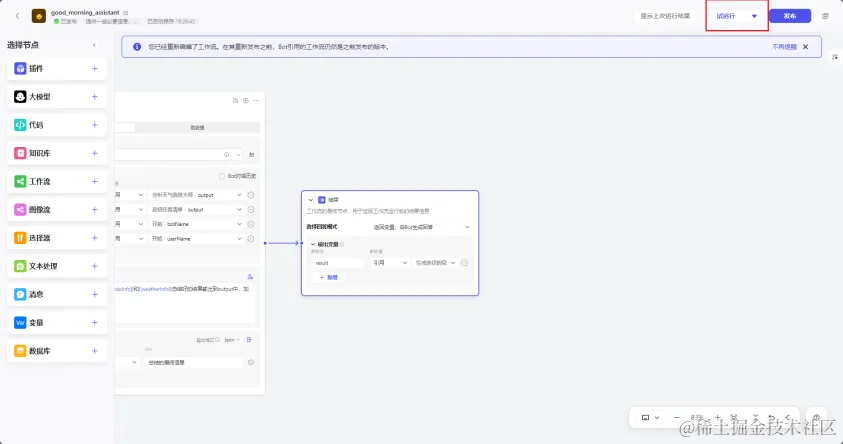Open the 开始 - botName dropdown
The width and height of the screenshot is (843, 444).
click(x=197, y=224)
